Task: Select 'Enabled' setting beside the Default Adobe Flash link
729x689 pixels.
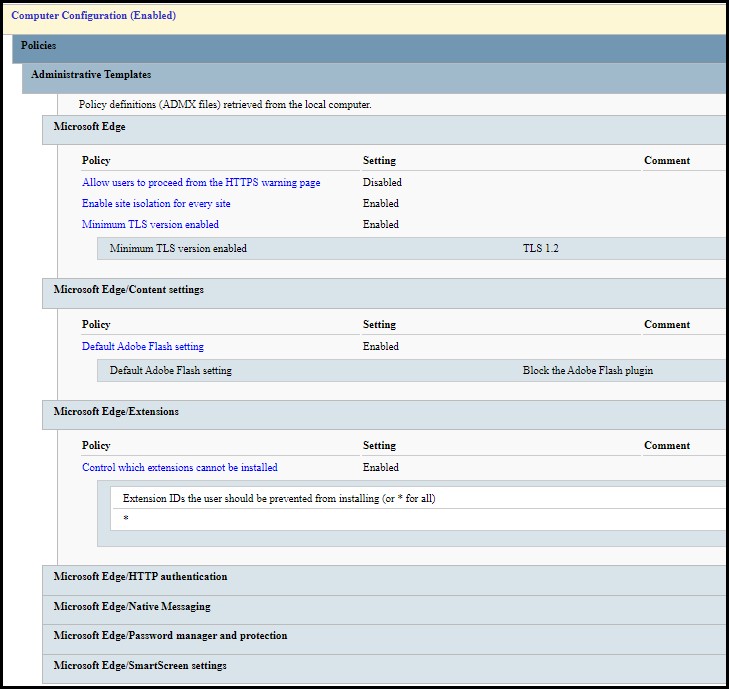Action: point(381,346)
